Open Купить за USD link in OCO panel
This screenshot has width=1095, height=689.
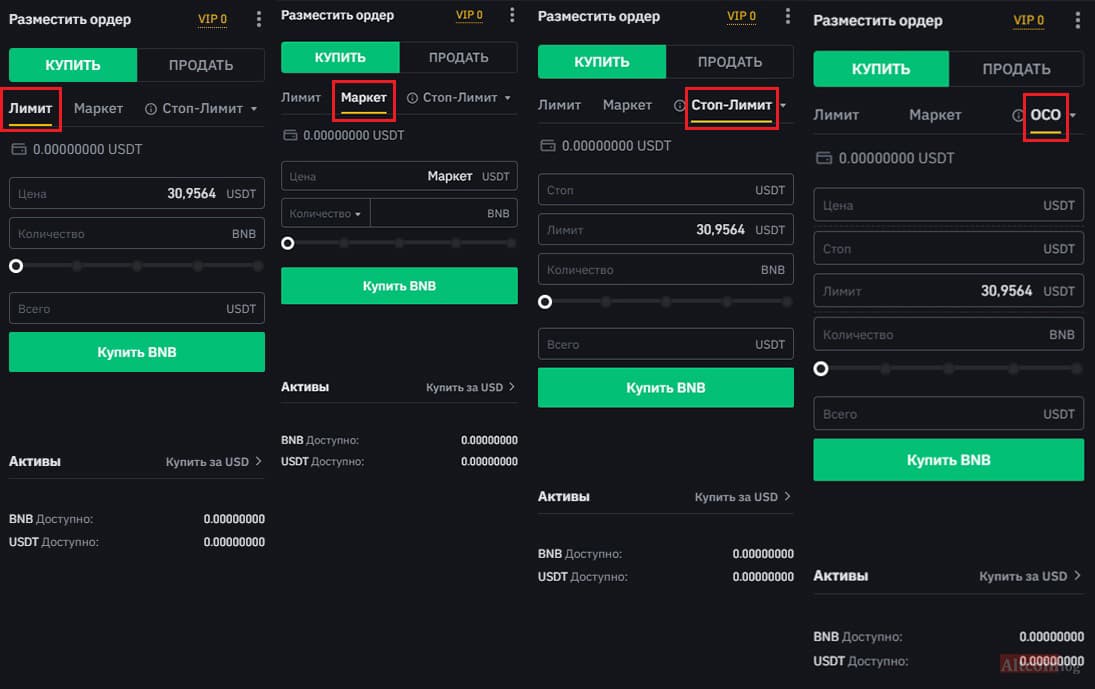pos(1030,576)
